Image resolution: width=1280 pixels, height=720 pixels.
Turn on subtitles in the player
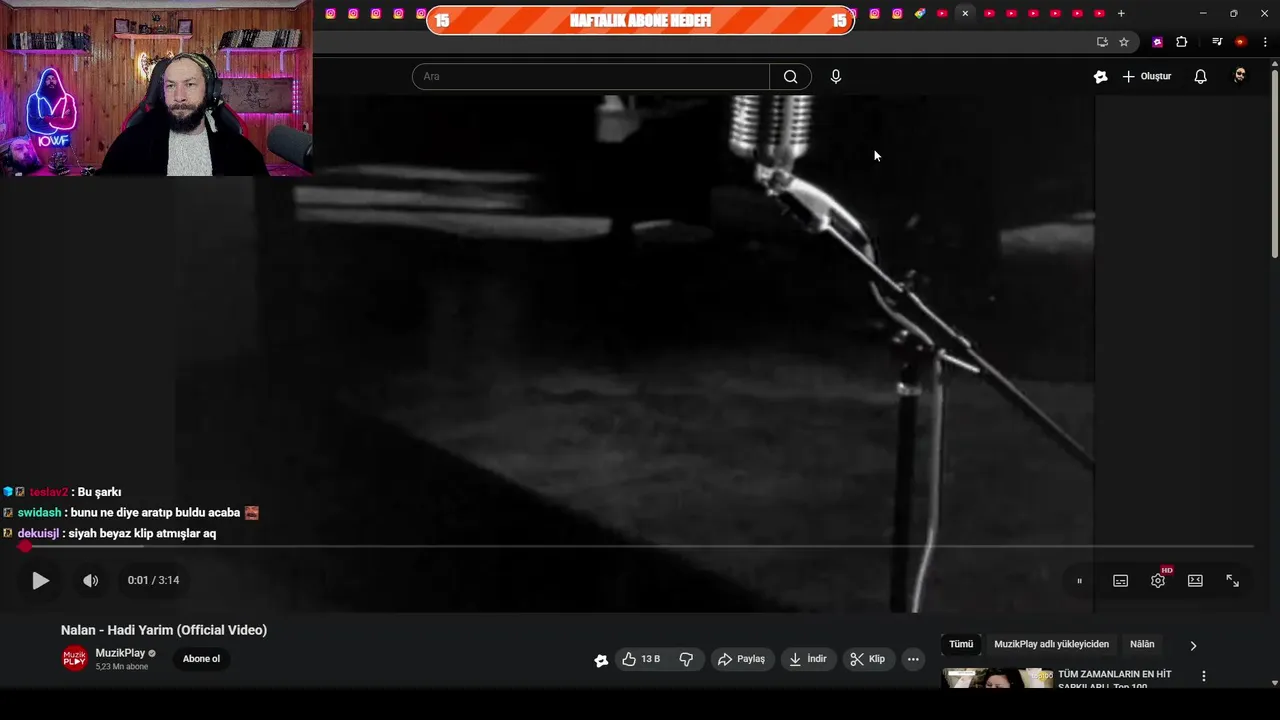(x=1121, y=581)
